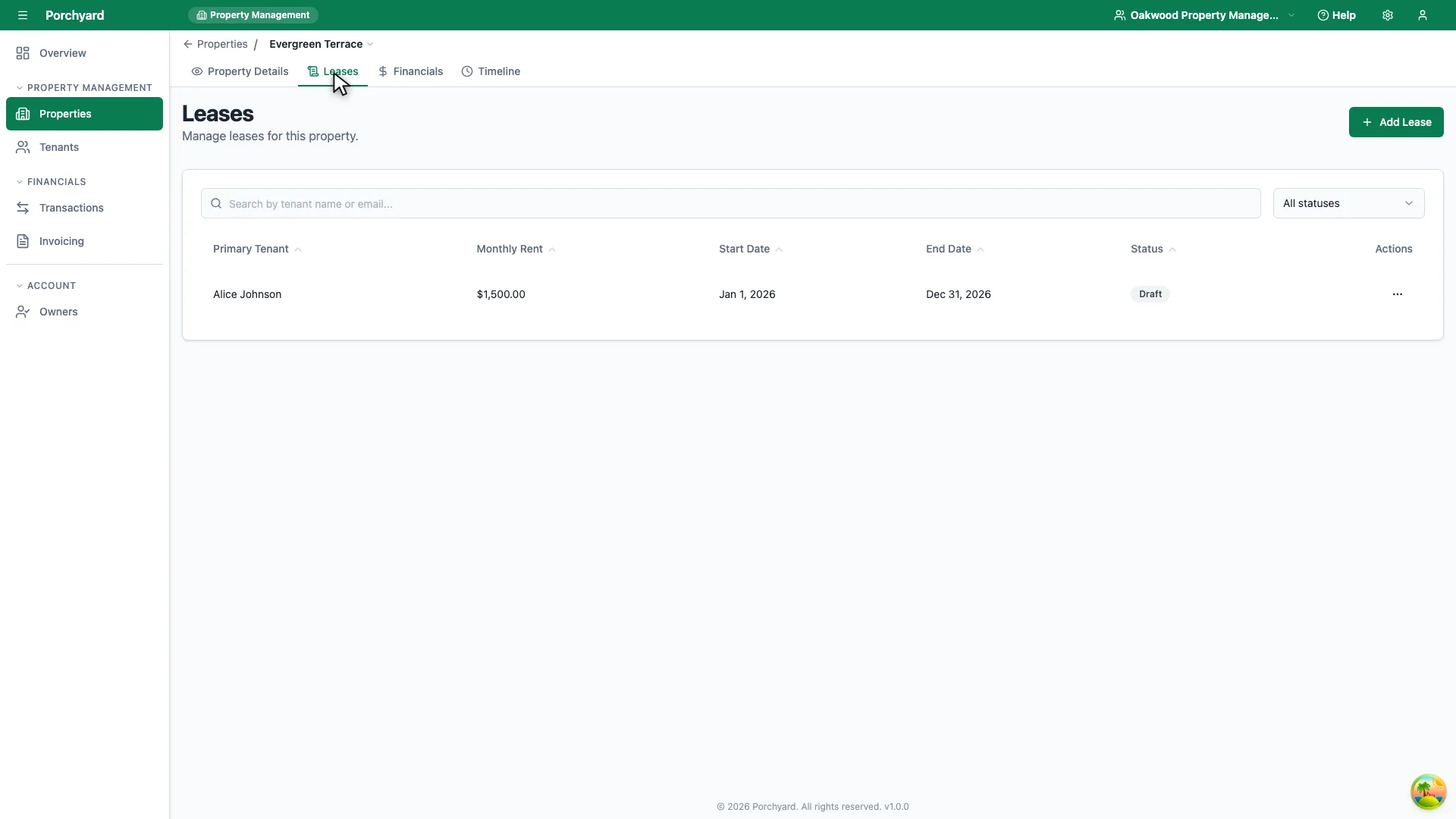1456x819 pixels.
Task: Click the Overview dashboard icon
Action: [23, 53]
